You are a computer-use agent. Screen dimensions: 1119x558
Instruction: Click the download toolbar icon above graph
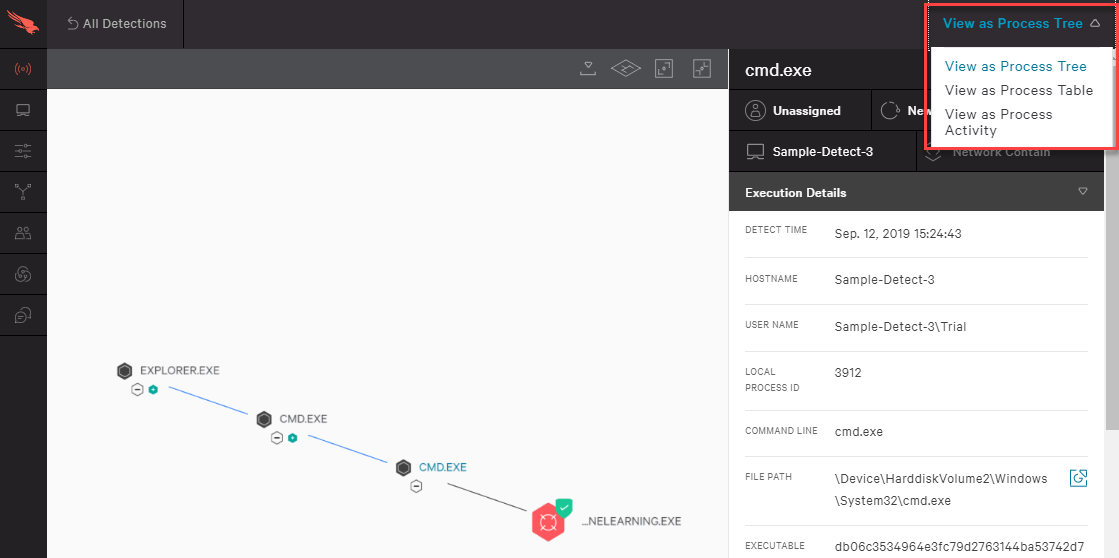click(x=588, y=68)
